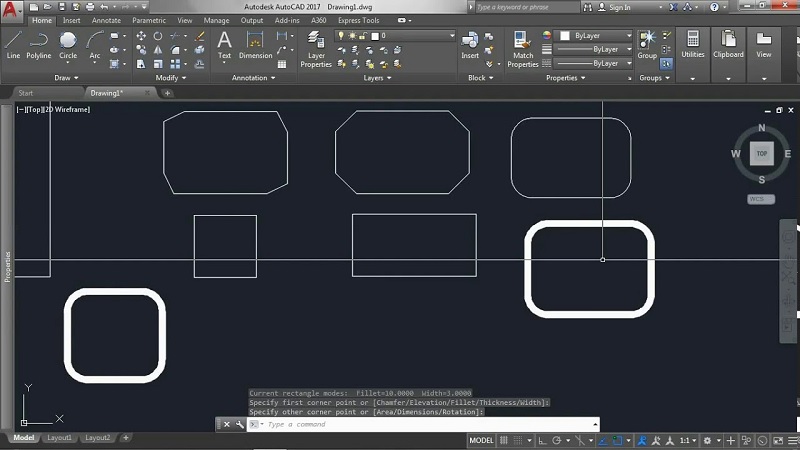This screenshot has width=800, height=450.
Task: Click the Erase tool icon
Action: click(200, 36)
